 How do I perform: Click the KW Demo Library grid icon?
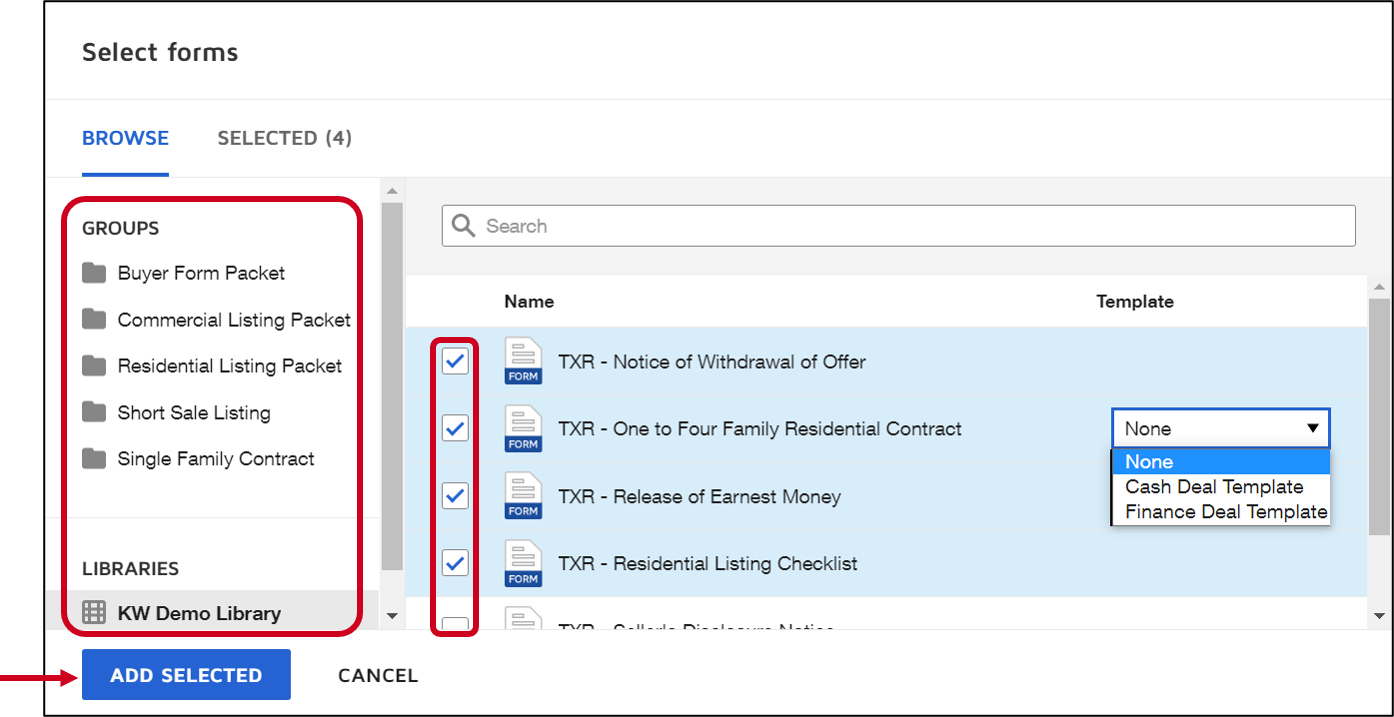point(94,613)
